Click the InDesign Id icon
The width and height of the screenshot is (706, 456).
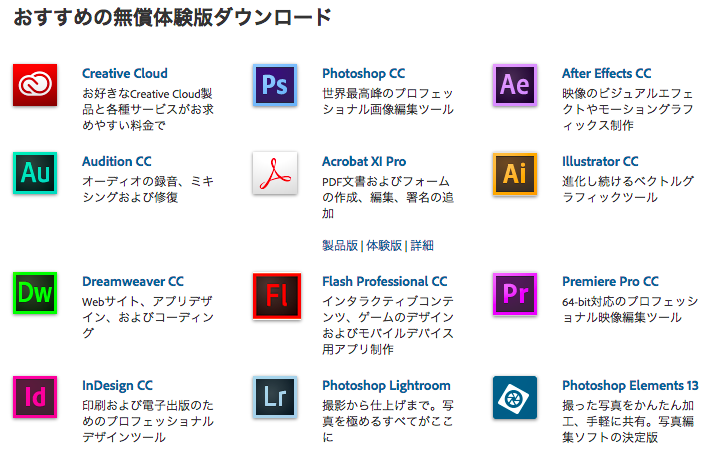pyautogui.click(x=35, y=397)
